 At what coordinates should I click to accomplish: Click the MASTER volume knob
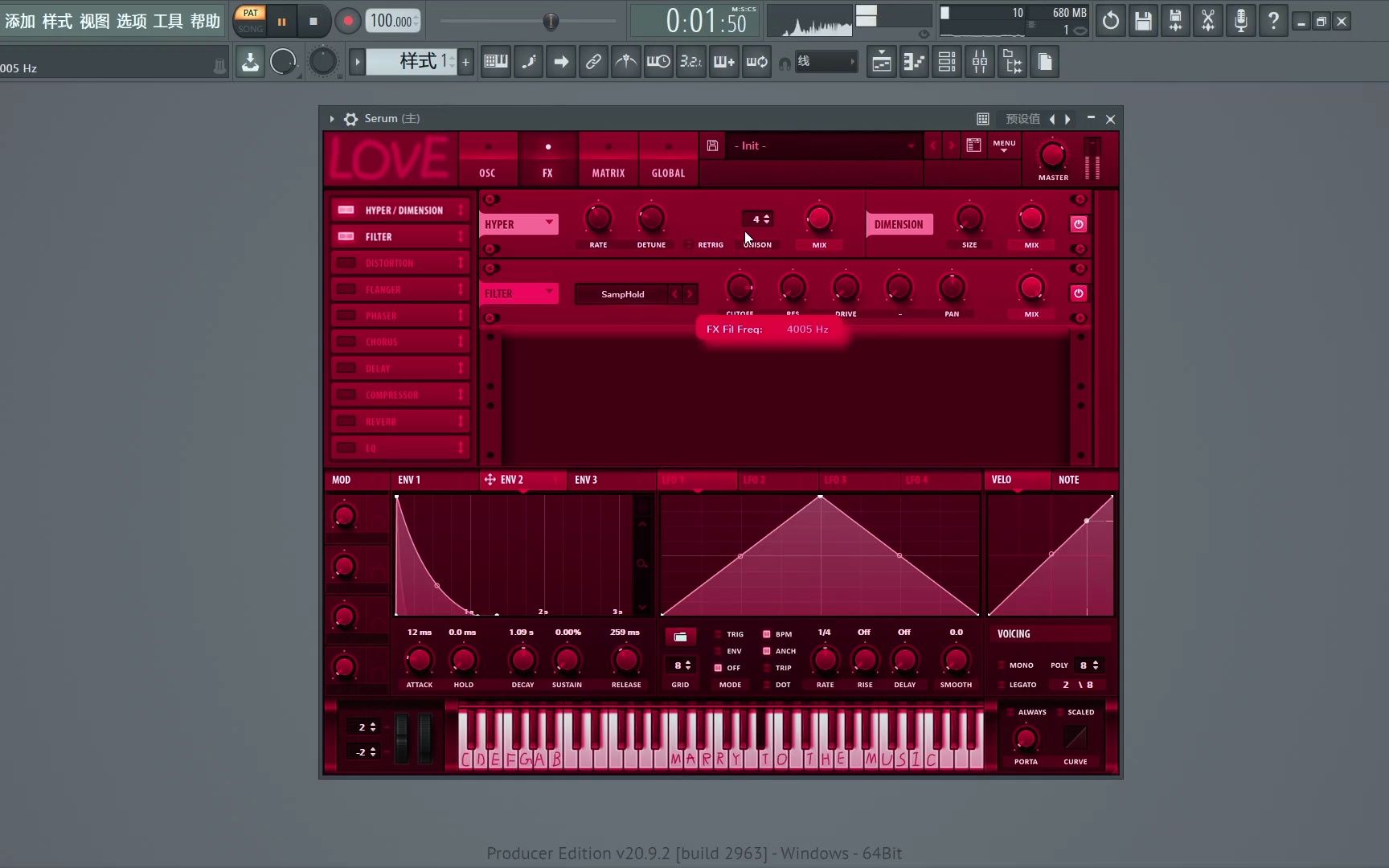(1052, 154)
